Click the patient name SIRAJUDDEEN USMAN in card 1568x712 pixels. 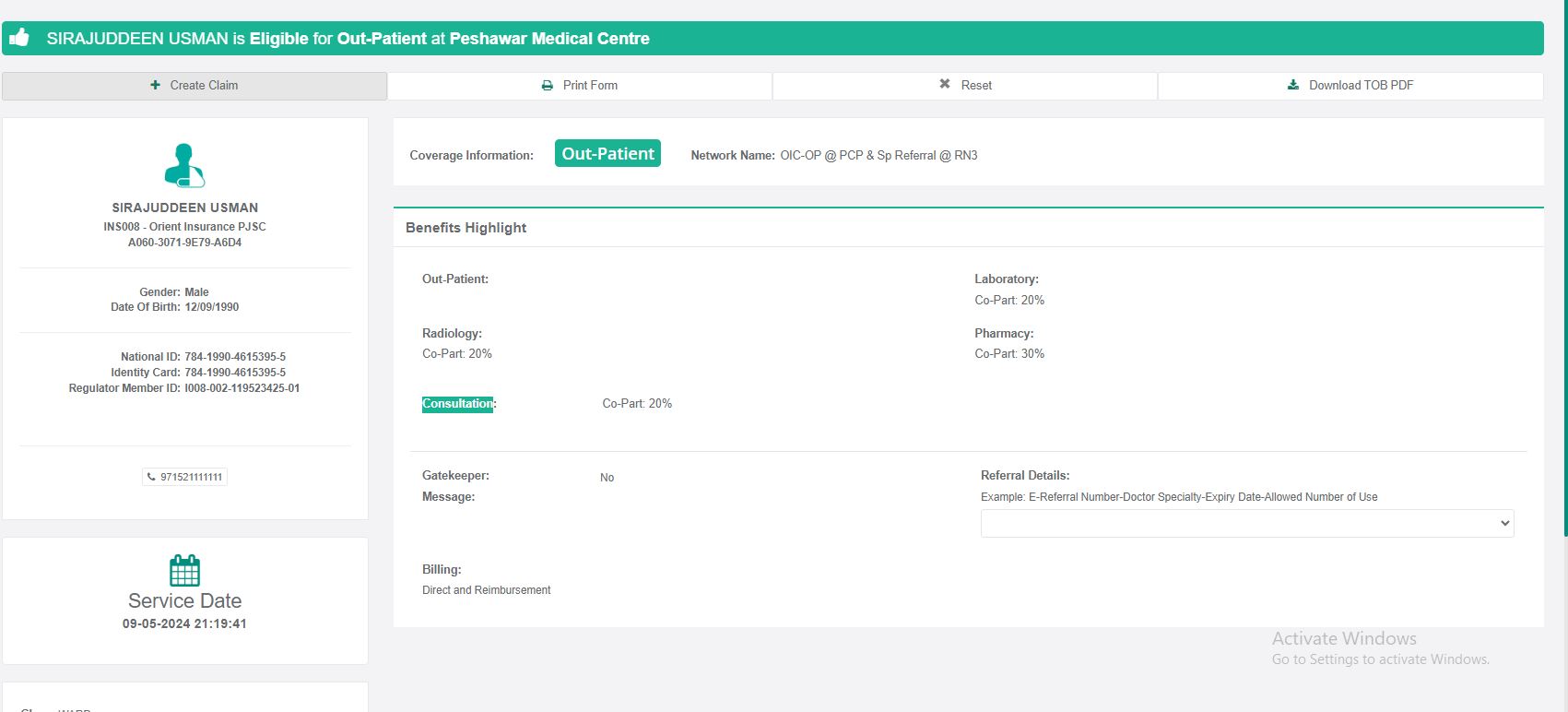(x=184, y=208)
